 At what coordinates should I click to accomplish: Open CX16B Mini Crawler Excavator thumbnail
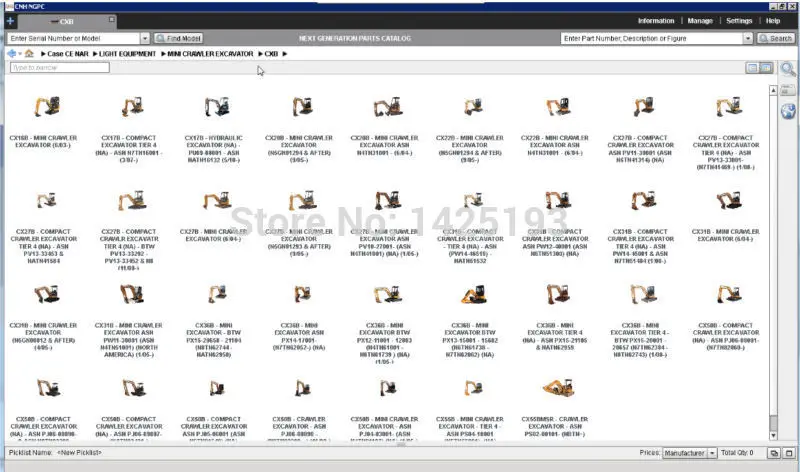(x=47, y=106)
